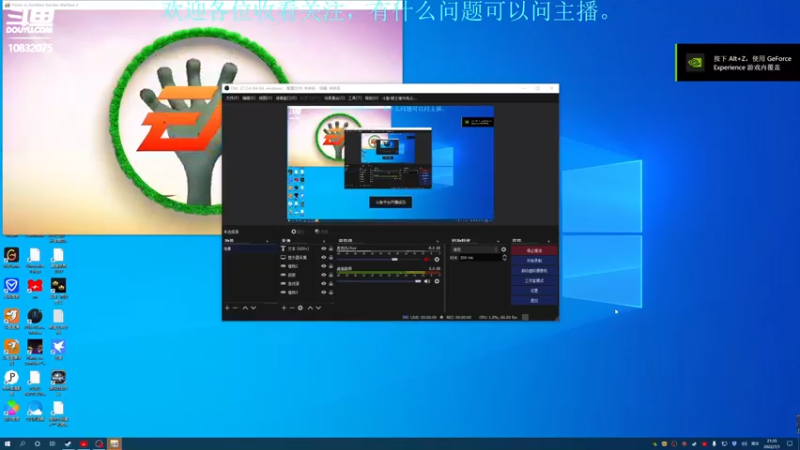Open colorful pinwheel desktop shortcut
The width and height of the screenshot is (800, 450).
pyautogui.click(x=11, y=408)
